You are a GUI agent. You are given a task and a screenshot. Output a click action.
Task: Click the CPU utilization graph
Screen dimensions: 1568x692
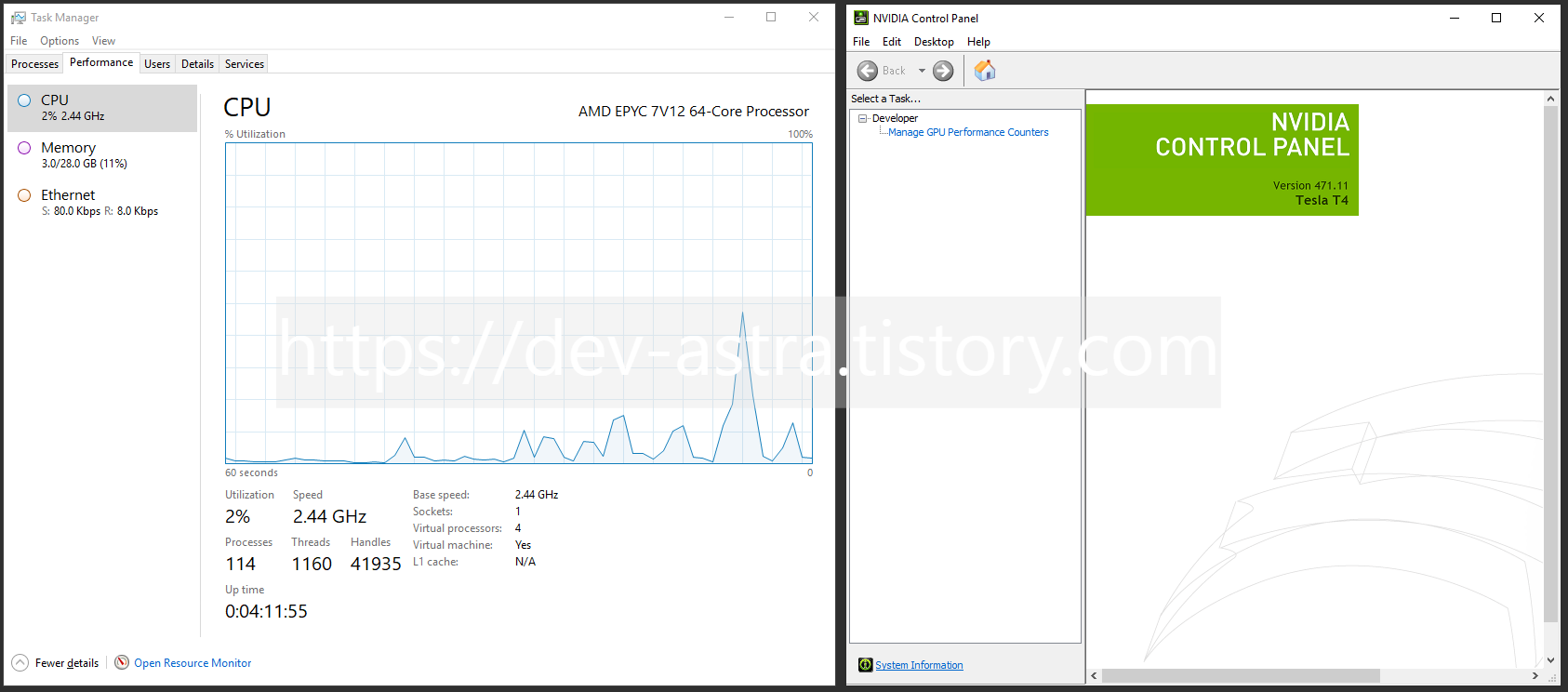519,303
